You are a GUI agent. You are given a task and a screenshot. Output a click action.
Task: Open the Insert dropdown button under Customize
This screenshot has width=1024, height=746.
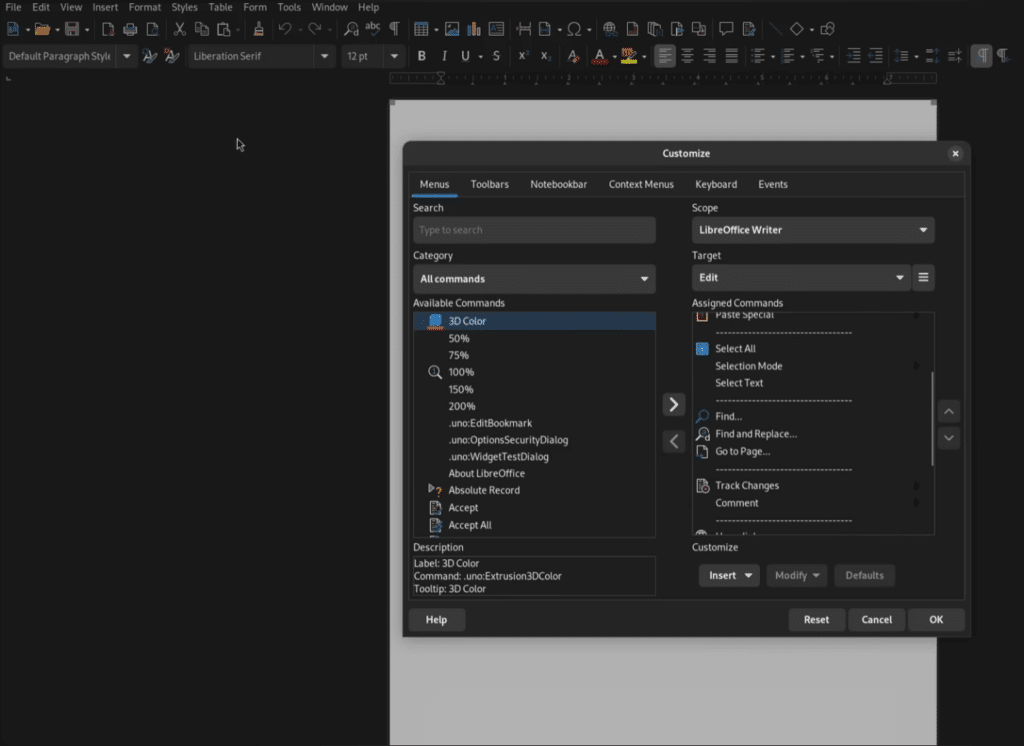729,576
